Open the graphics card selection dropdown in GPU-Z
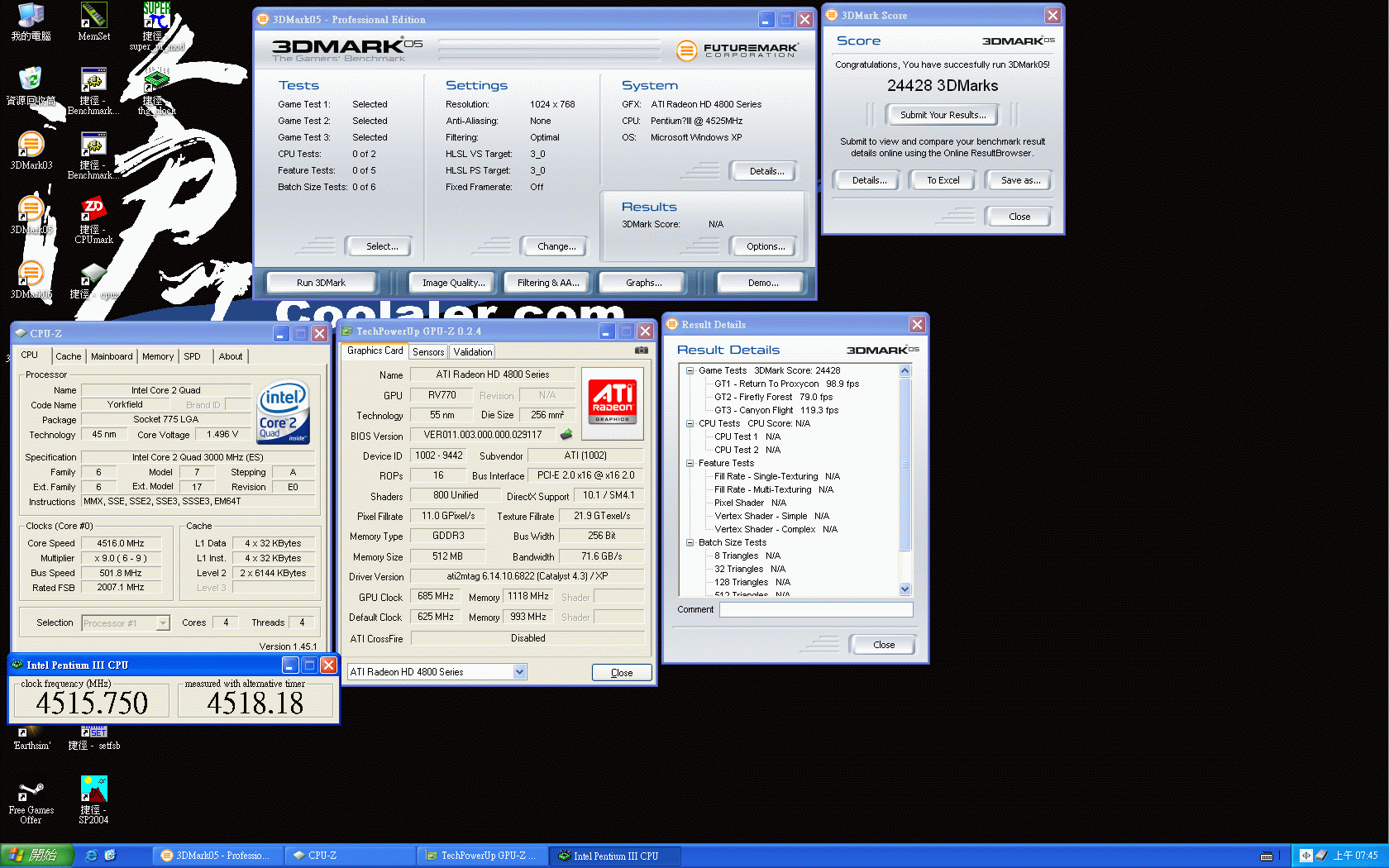This screenshot has height=868, width=1389. (519, 672)
